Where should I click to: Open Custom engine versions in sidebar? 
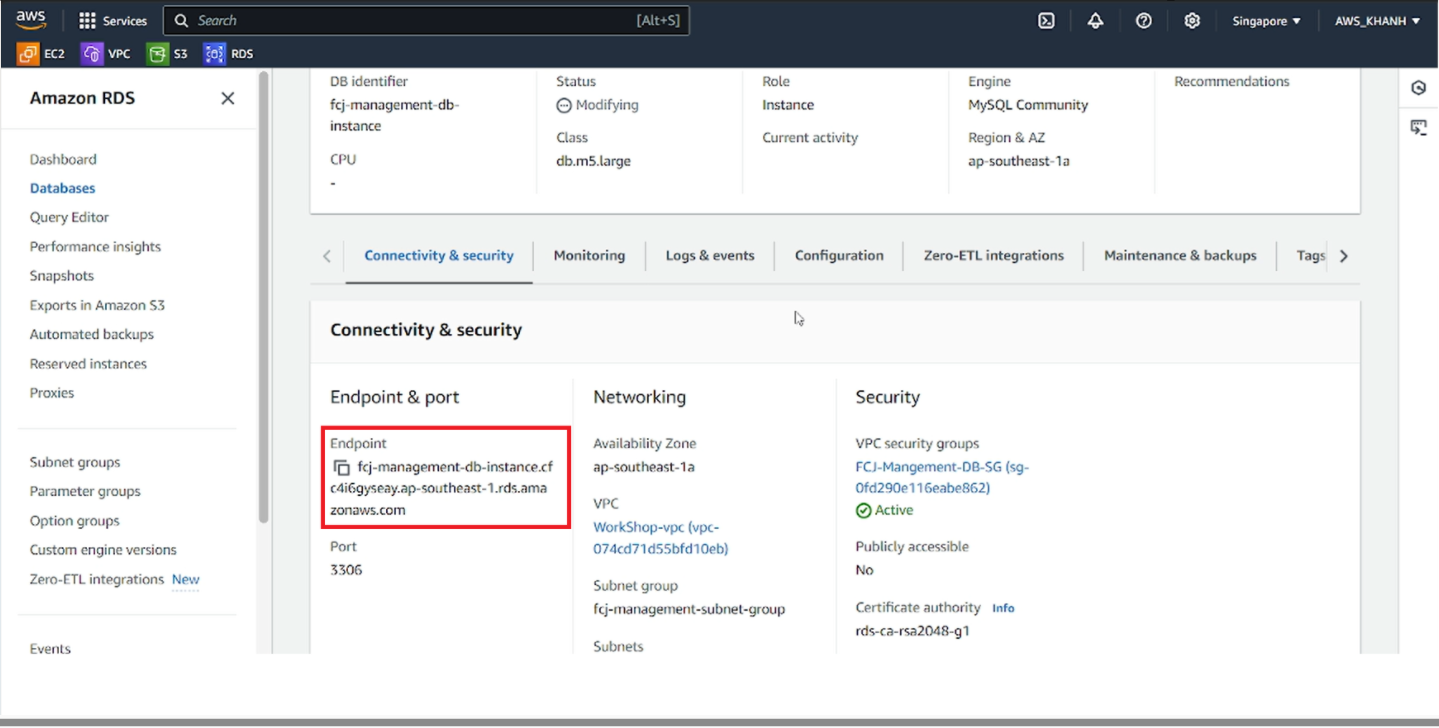click(103, 550)
